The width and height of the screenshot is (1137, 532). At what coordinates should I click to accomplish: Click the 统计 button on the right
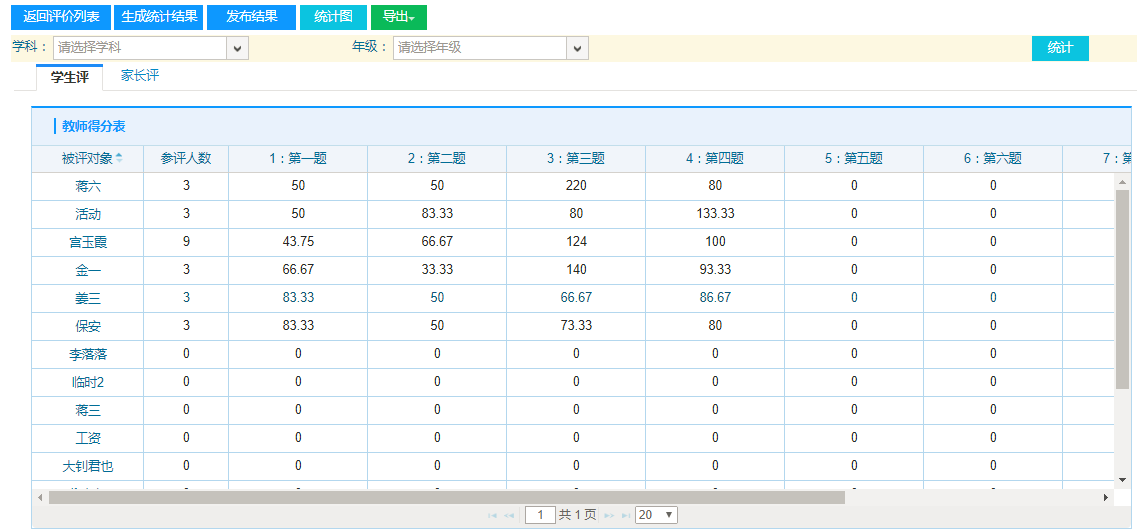point(1059,48)
